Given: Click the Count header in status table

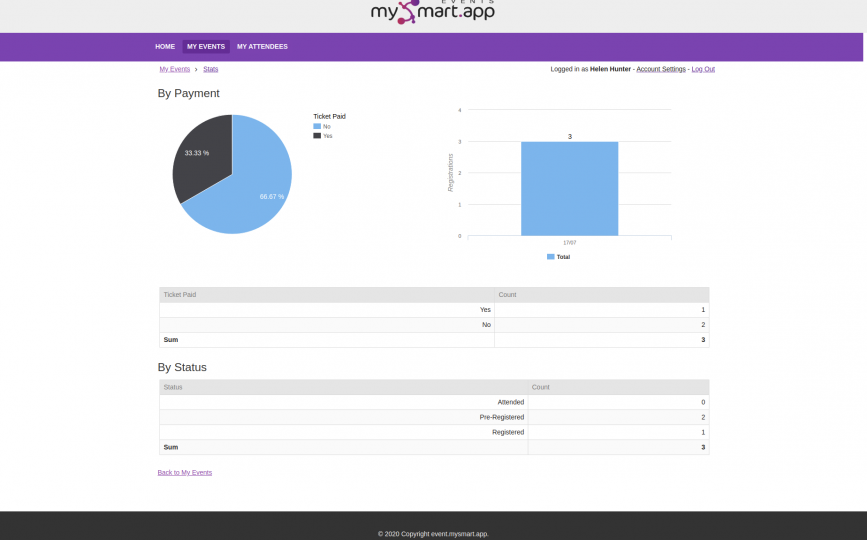Looking at the screenshot, I should pos(618,387).
